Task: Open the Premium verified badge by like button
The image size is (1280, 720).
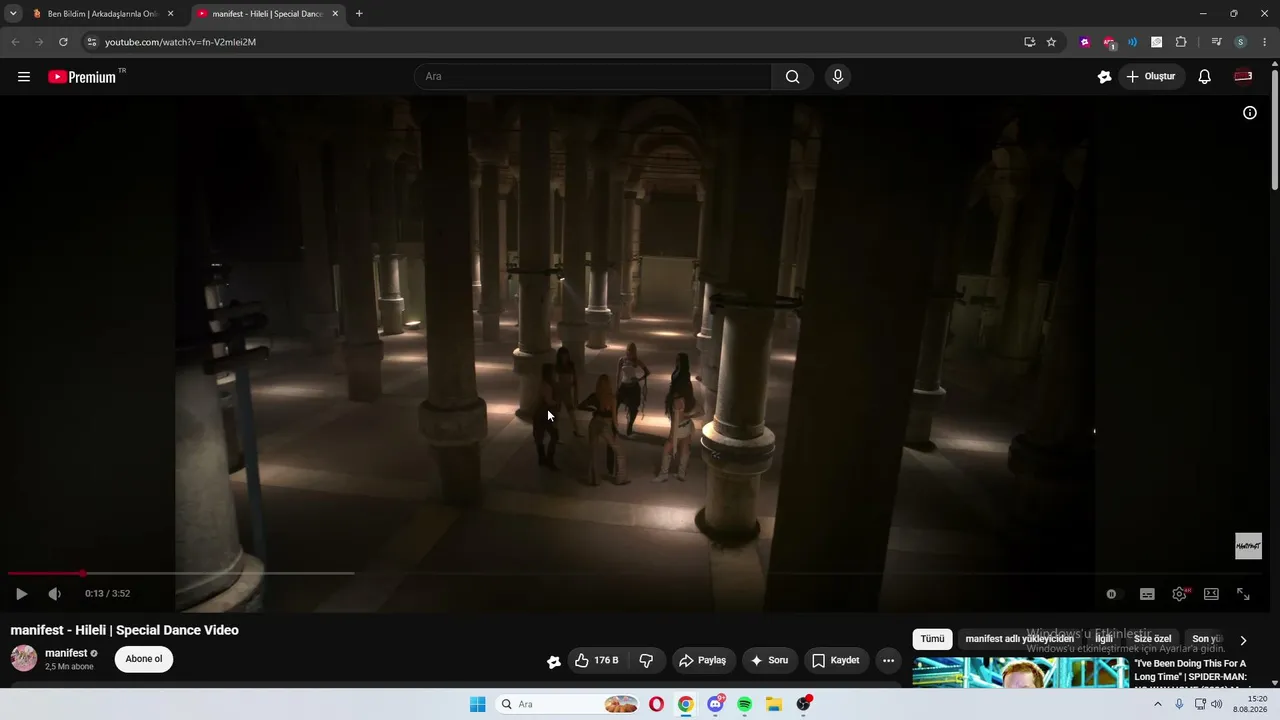Action: [554, 661]
